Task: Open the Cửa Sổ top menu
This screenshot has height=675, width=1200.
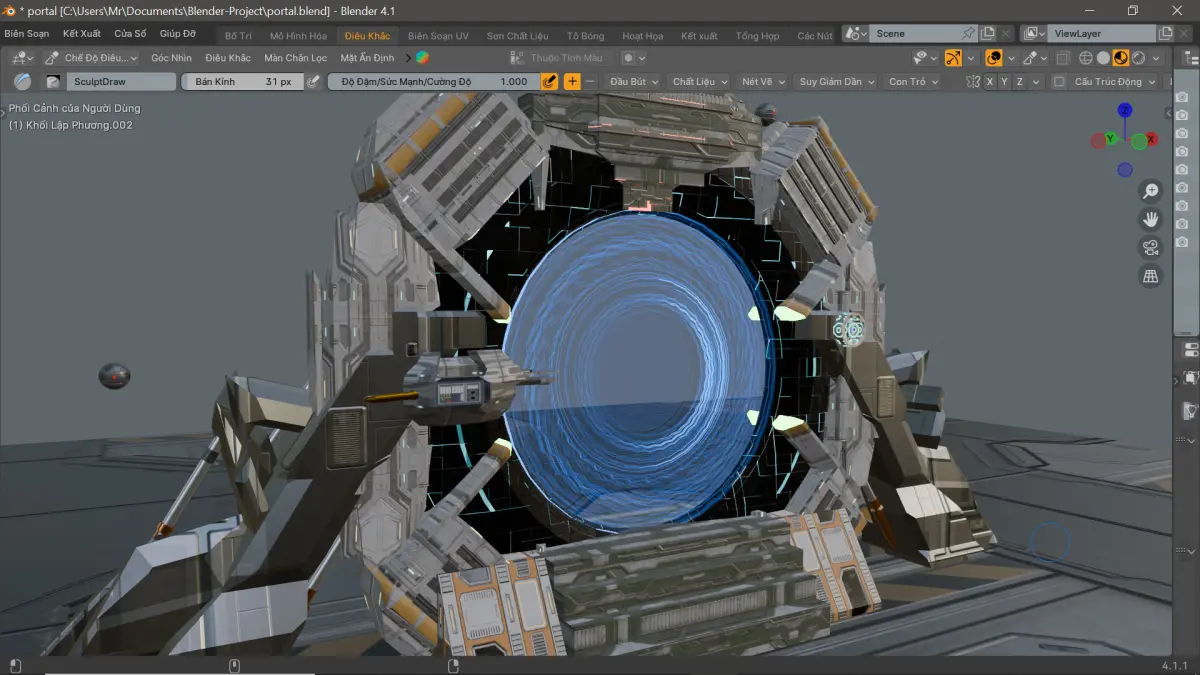Action: point(130,34)
